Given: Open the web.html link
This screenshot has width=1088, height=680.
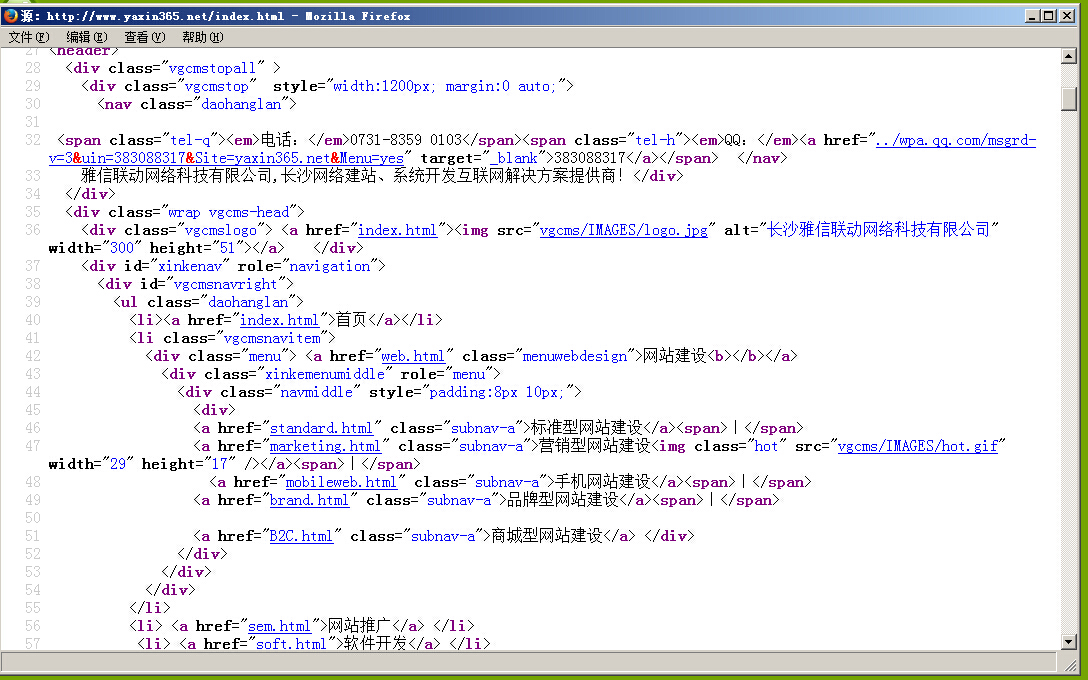Looking at the screenshot, I should [x=412, y=356].
